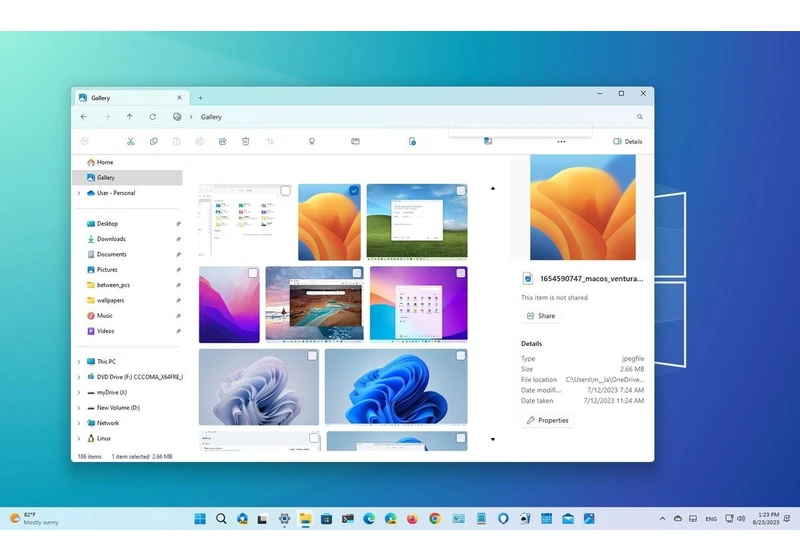Click the Refresh icon
This screenshot has width=800, height=560.
pyautogui.click(x=153, y=117)
